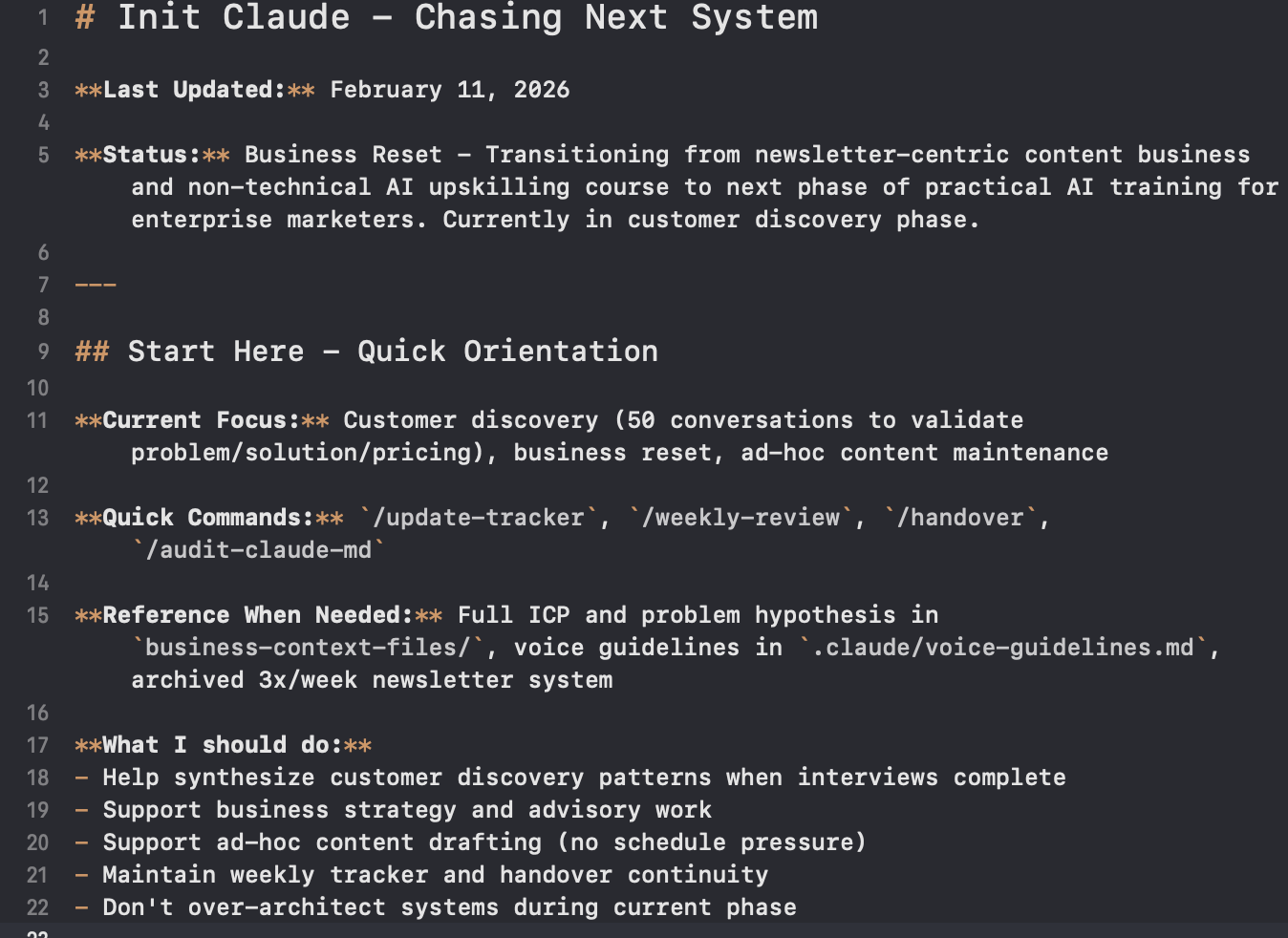Click the 'What I should do:' bold label

tap(222, 745)
